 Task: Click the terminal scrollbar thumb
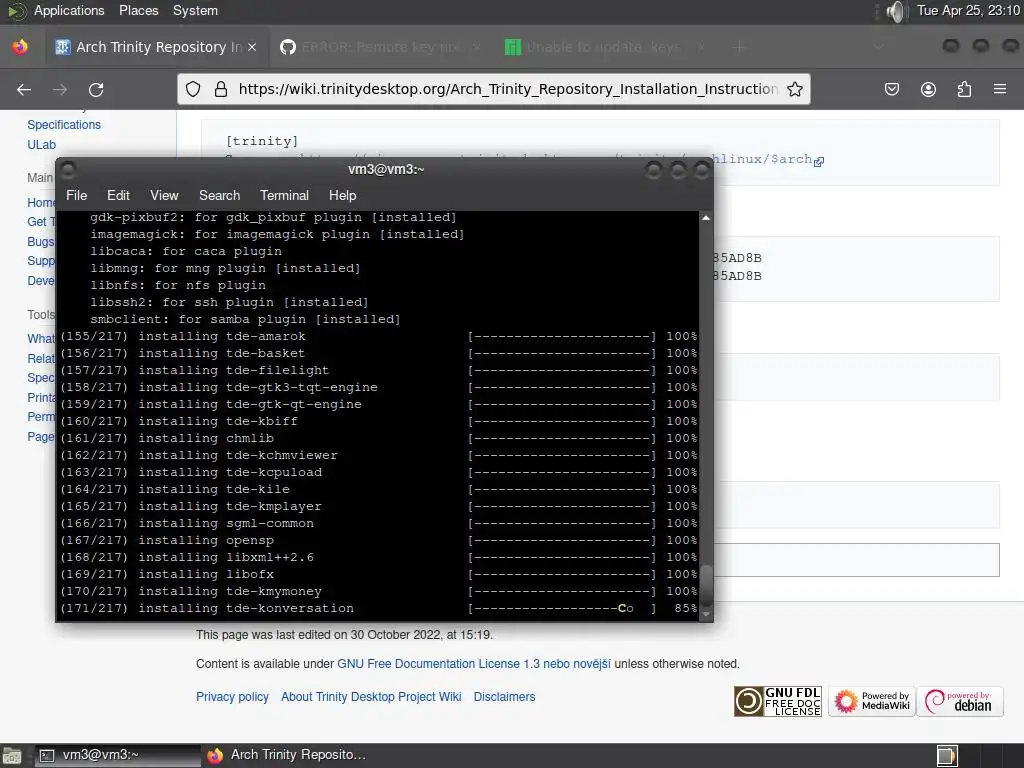click(x=706, y=585)
